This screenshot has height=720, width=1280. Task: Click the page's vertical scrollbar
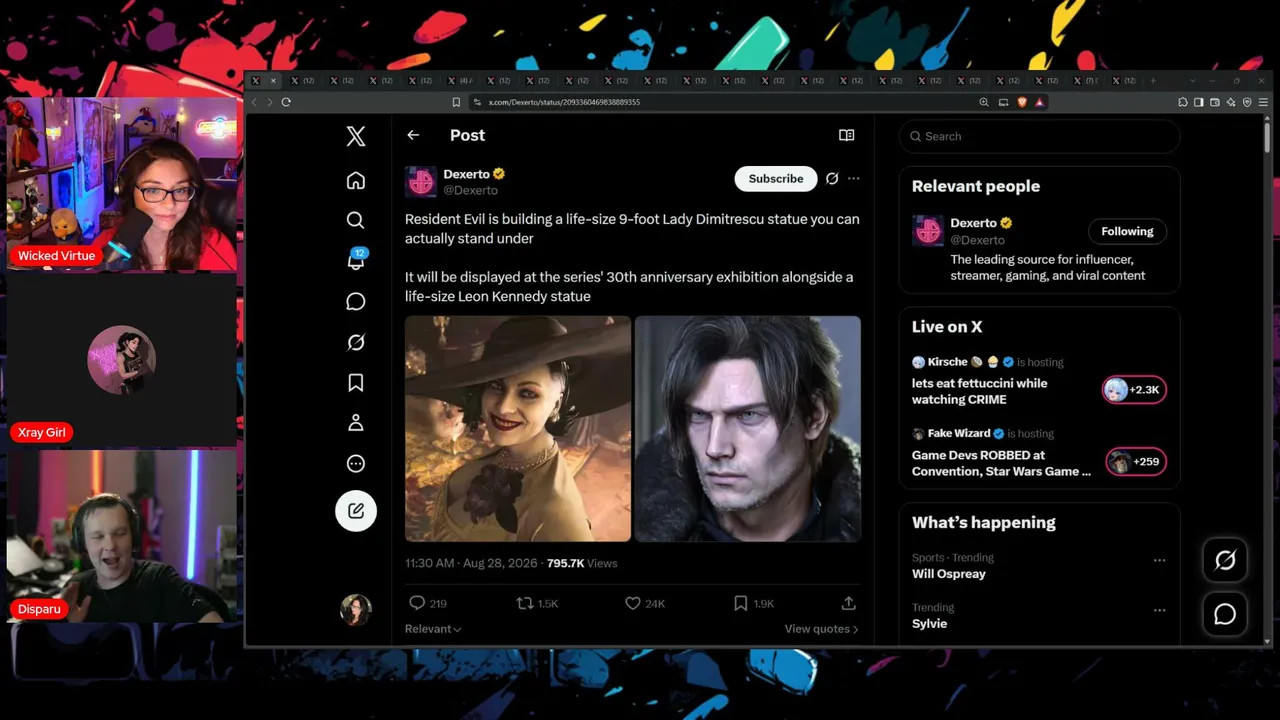(x=1268, y=136)
